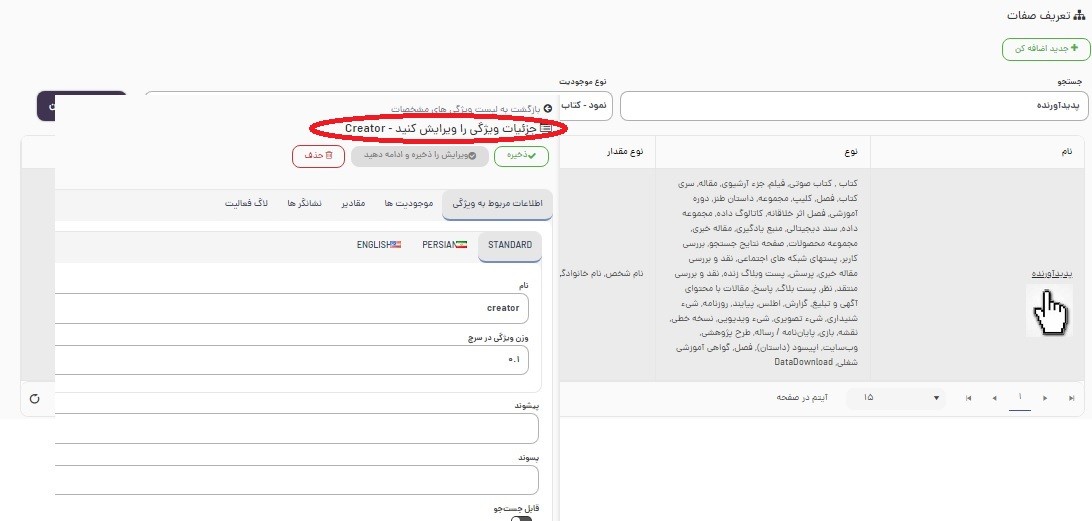
Task: Select the PERSIAN language tab
Action: 444,245
